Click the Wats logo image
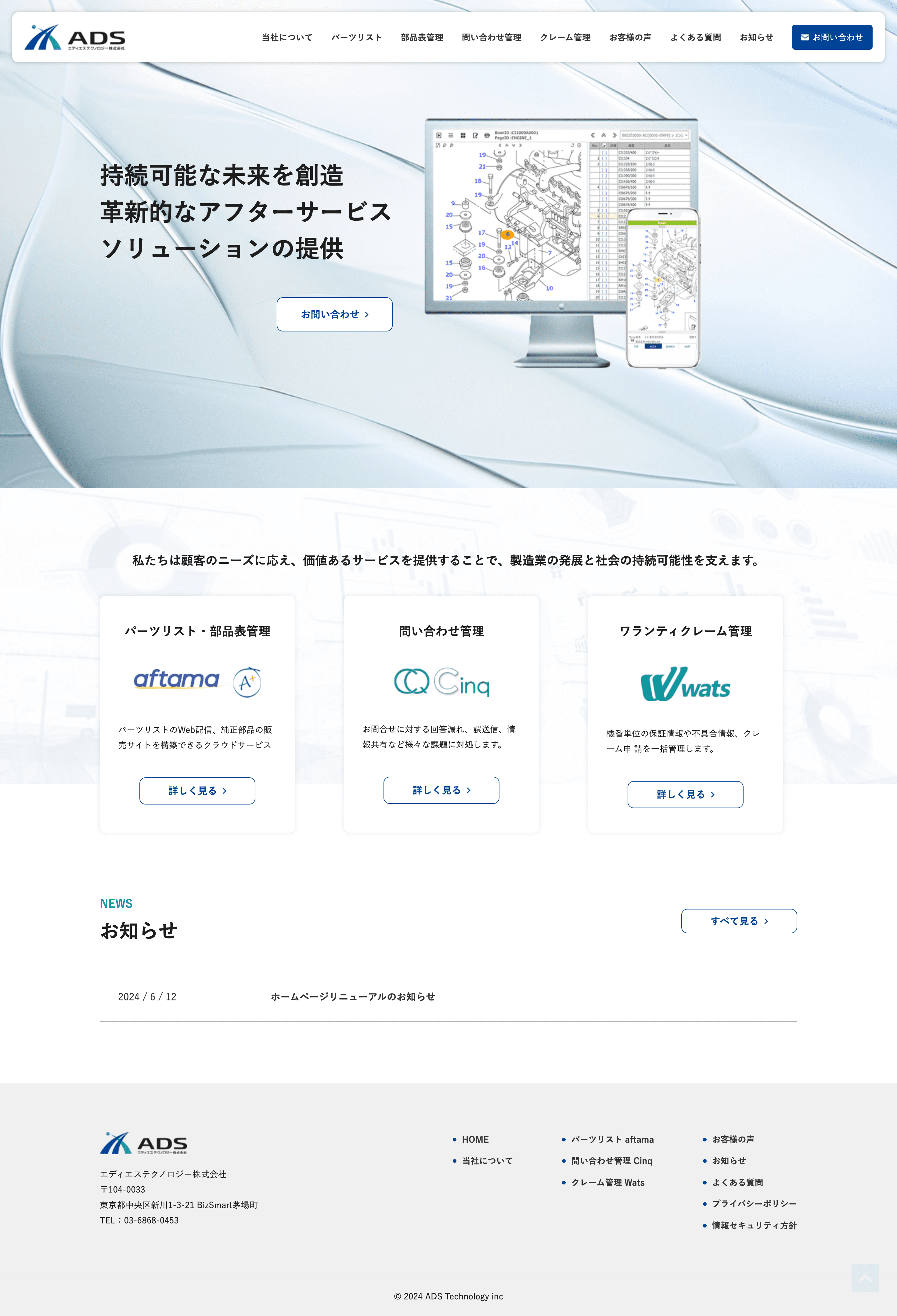The width and height of the screenshot is (897, 1316). [x=685, y=684]
